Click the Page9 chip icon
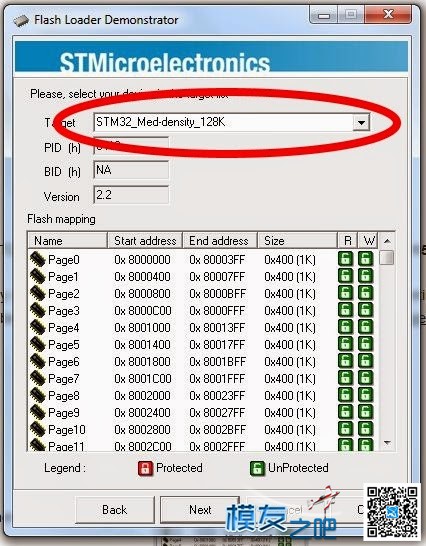 [37, 412]
